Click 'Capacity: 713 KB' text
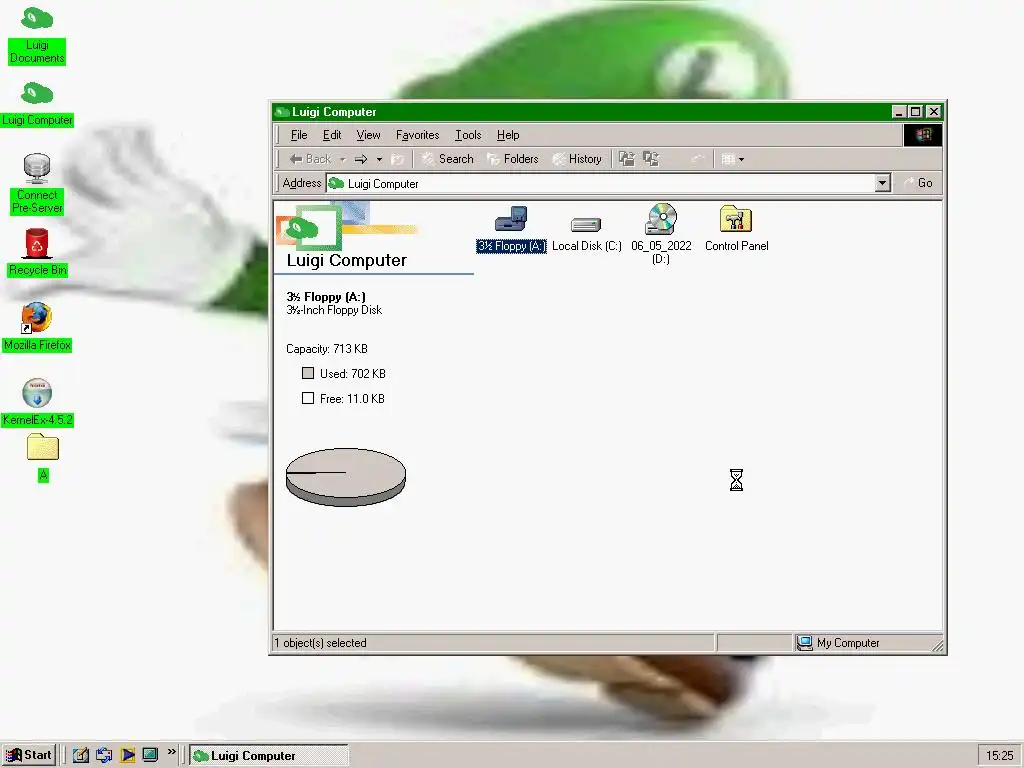This screenshot has width=1024, height=768. [327, 349]
